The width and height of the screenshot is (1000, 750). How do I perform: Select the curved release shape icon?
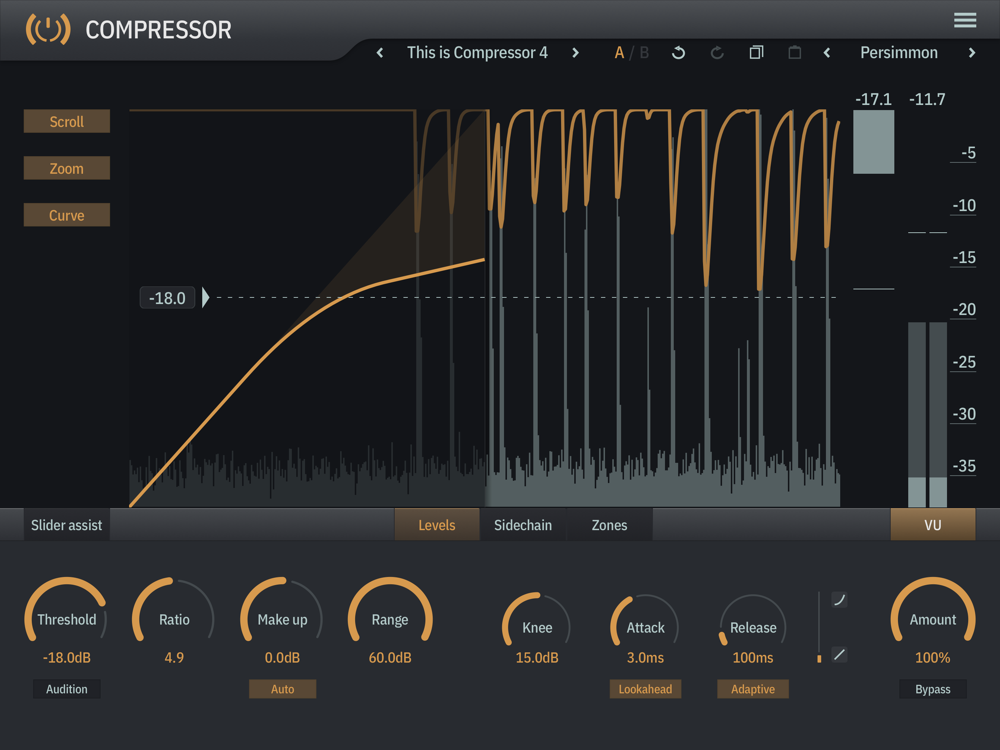(x=840, y=599)
